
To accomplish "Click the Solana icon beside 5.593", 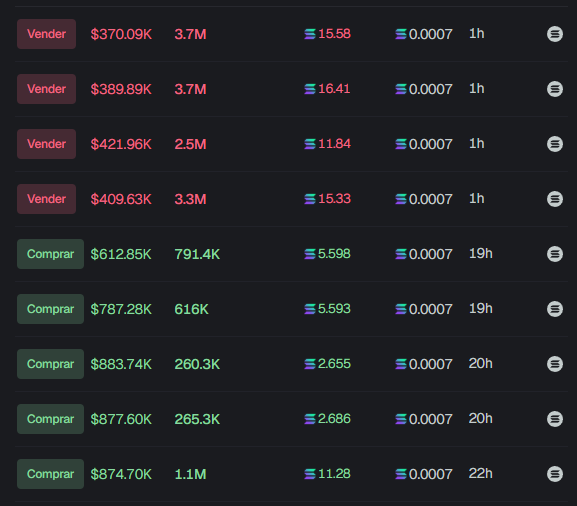I will click(x=310, y=309).
